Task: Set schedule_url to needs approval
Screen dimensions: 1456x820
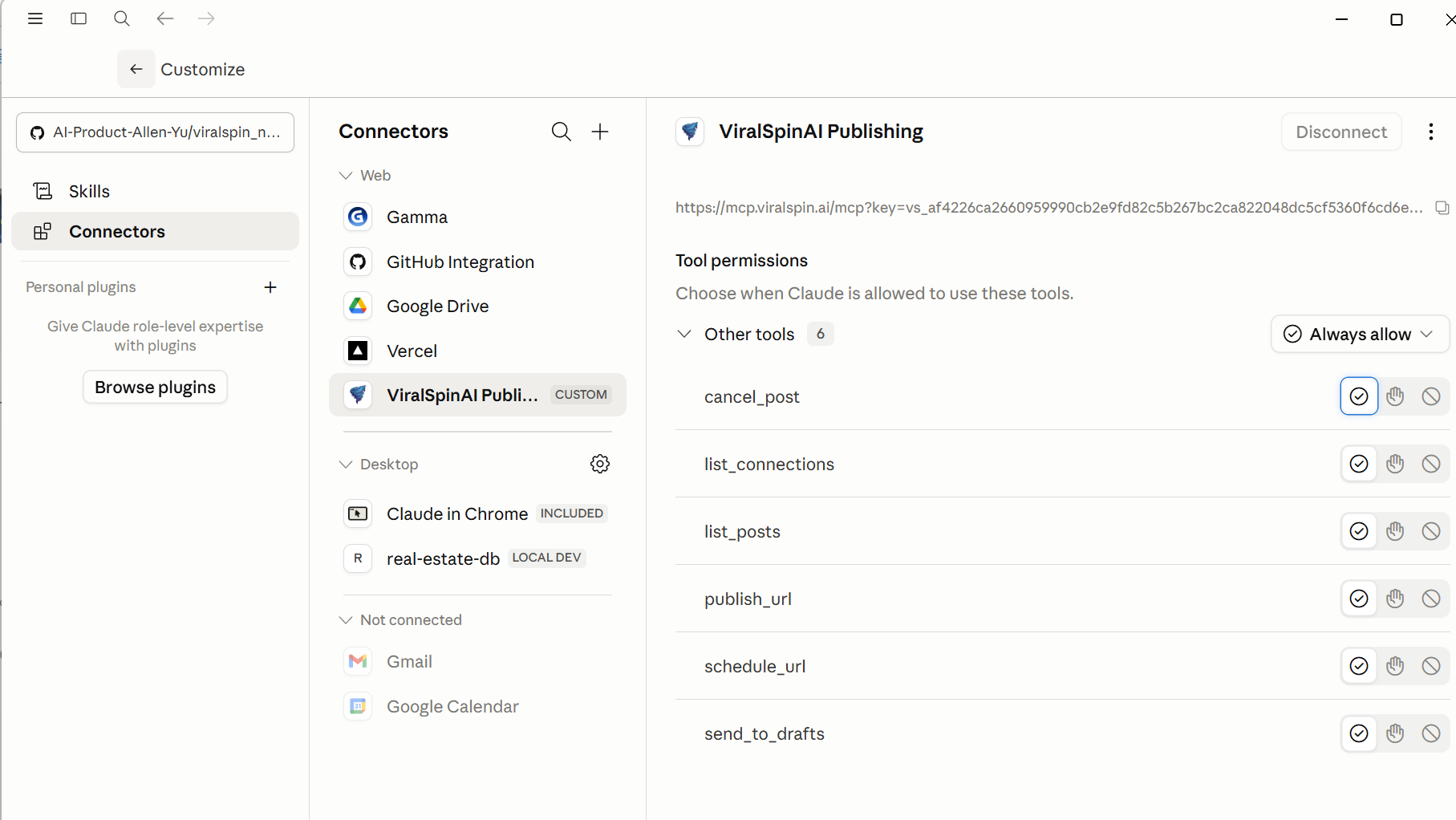Action: coord(1395,666)
